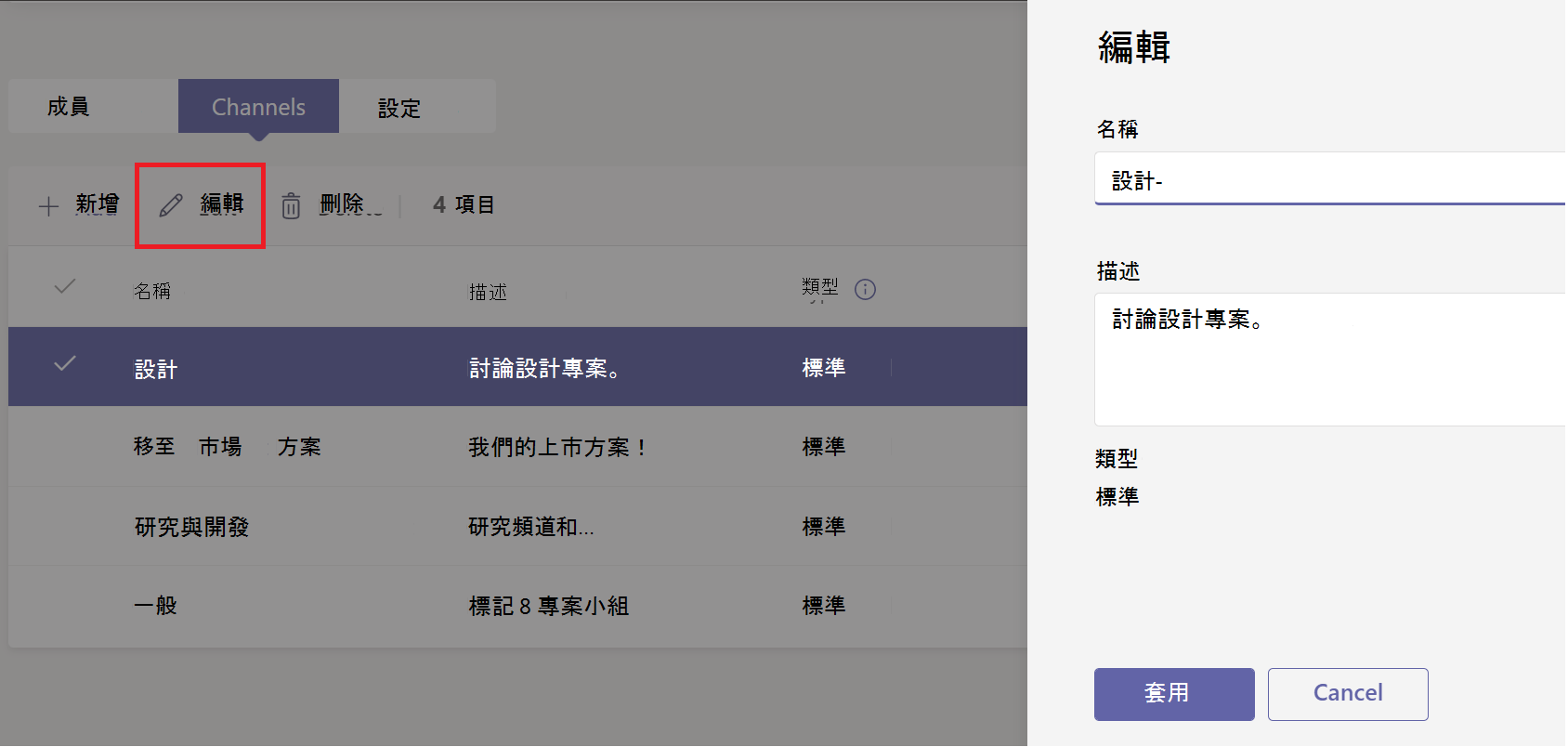Click the 4 項目 item count
This screenshot has width=1568, height=747.
pos(464,204)
